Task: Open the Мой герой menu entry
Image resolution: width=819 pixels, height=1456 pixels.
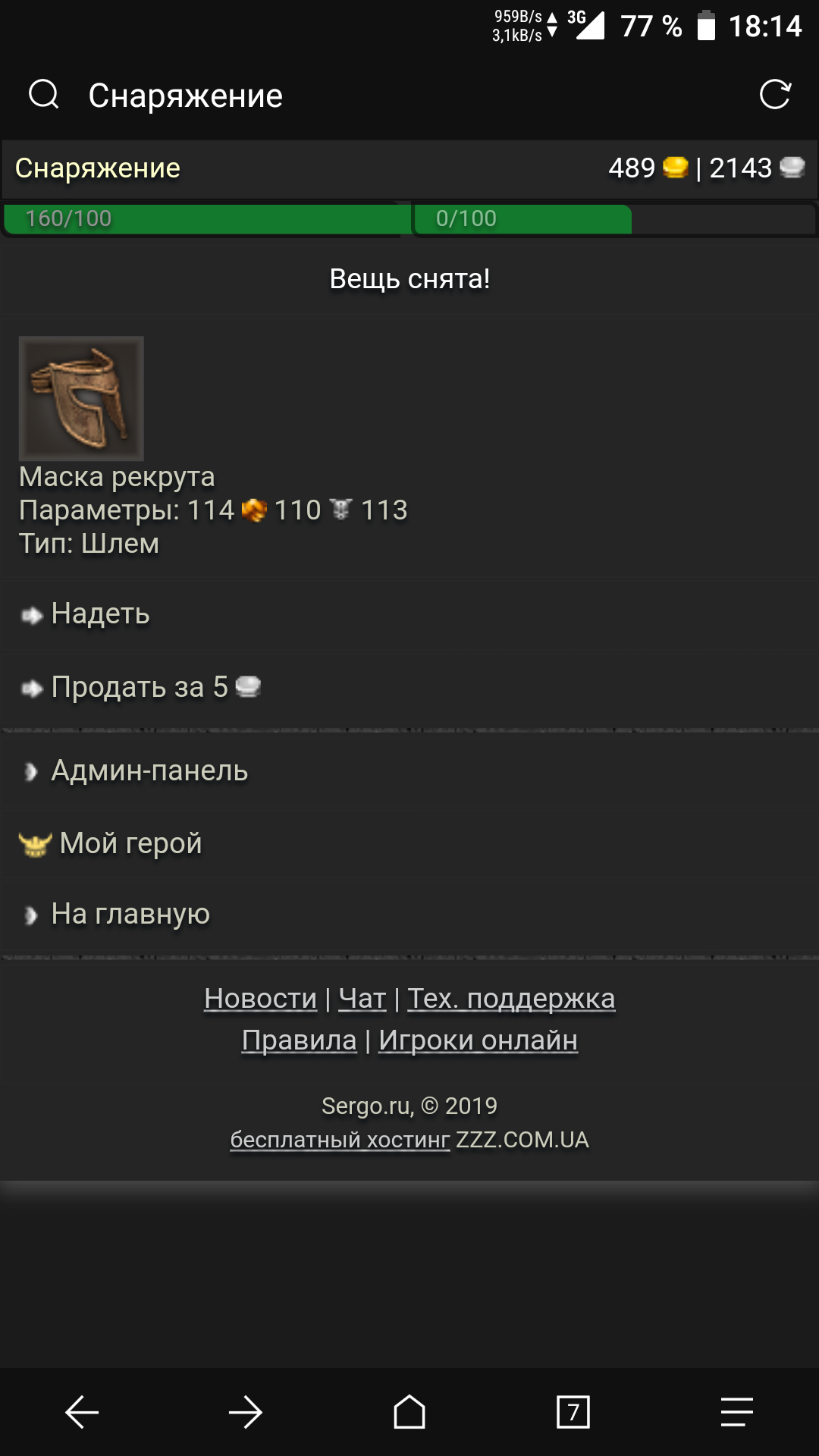Action: pos(409,843)
